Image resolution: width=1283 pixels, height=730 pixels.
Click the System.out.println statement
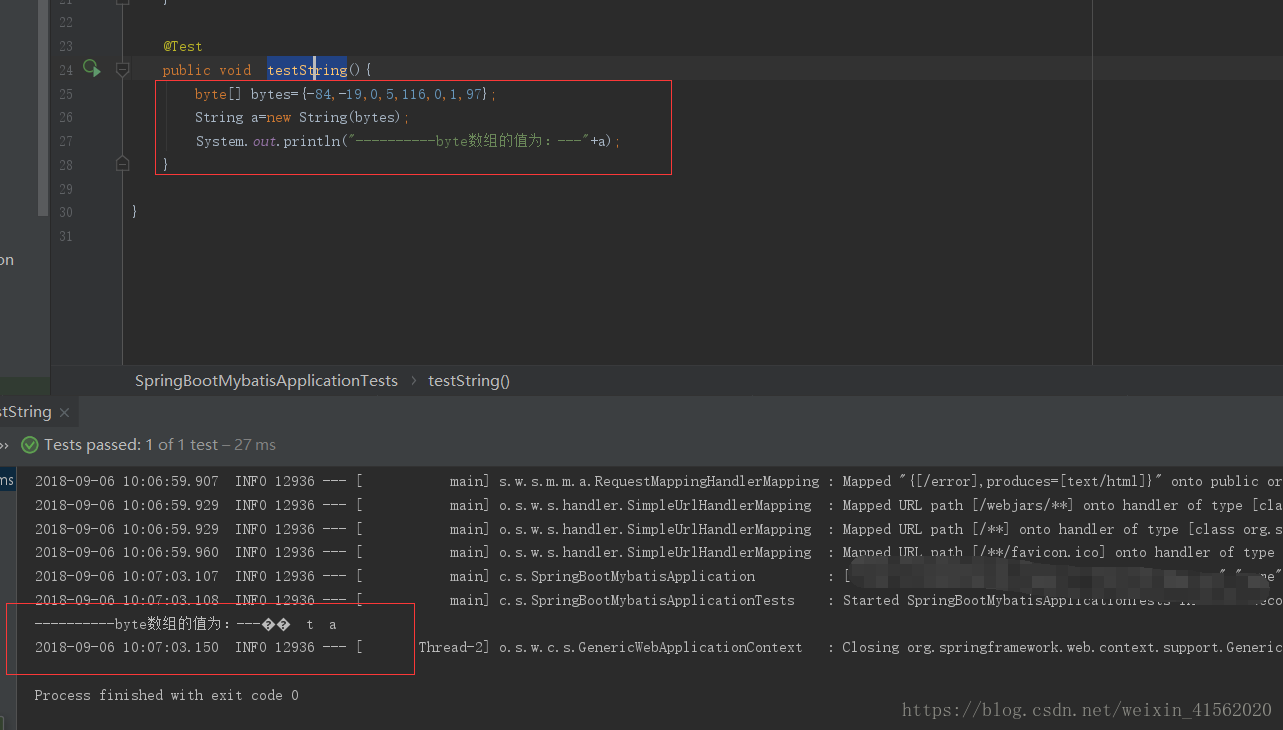coord(408,141)
